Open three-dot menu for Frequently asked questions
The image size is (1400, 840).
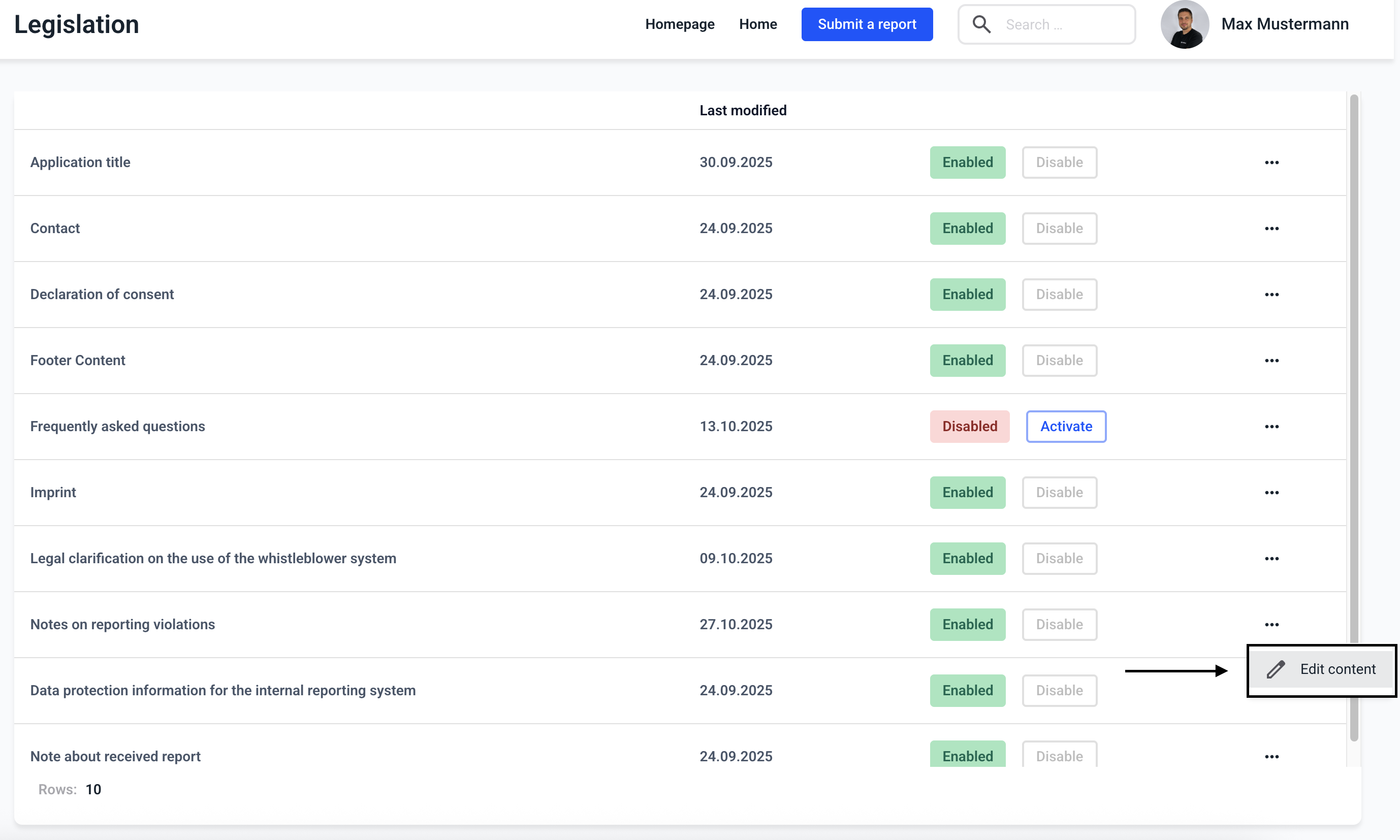(1271, 427)
